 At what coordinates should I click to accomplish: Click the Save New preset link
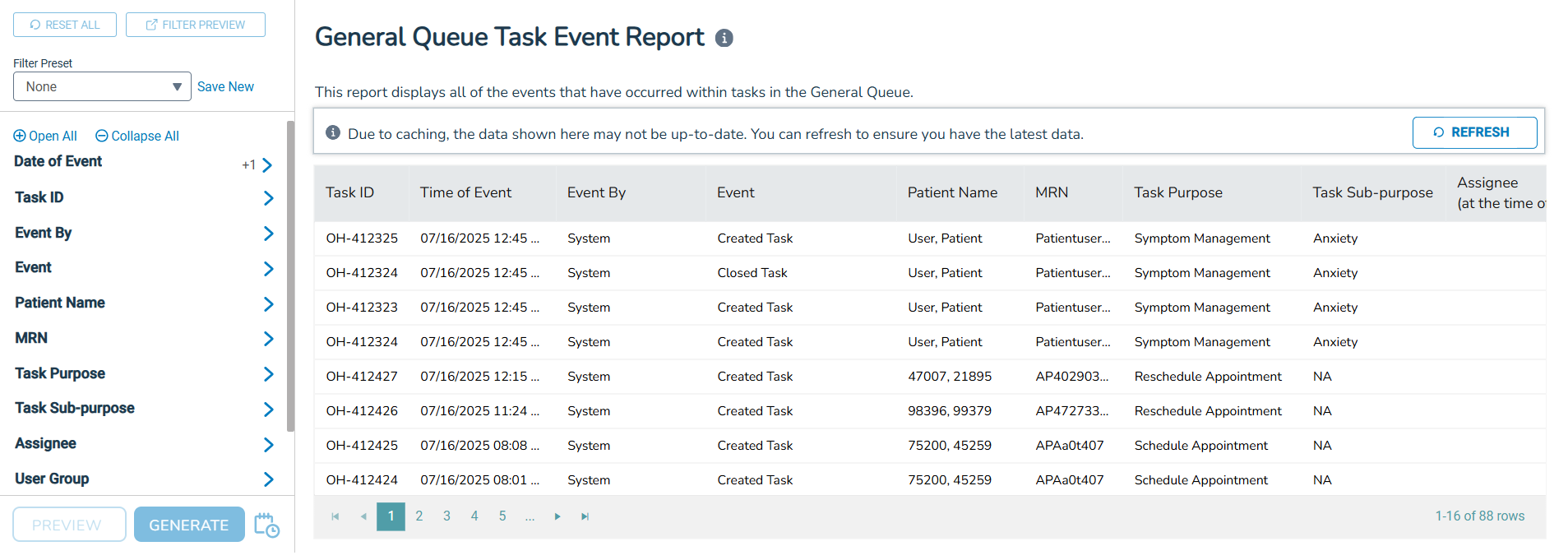point(225,87)
